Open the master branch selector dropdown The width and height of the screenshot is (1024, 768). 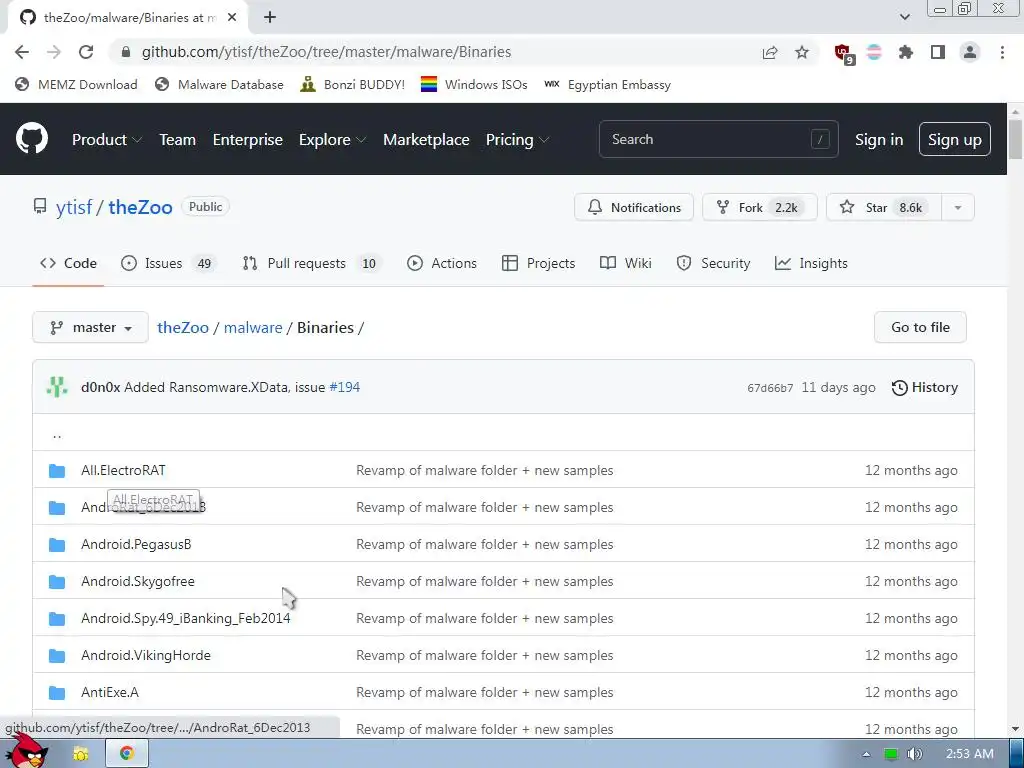pyautogui.click(x=90, y=327)
